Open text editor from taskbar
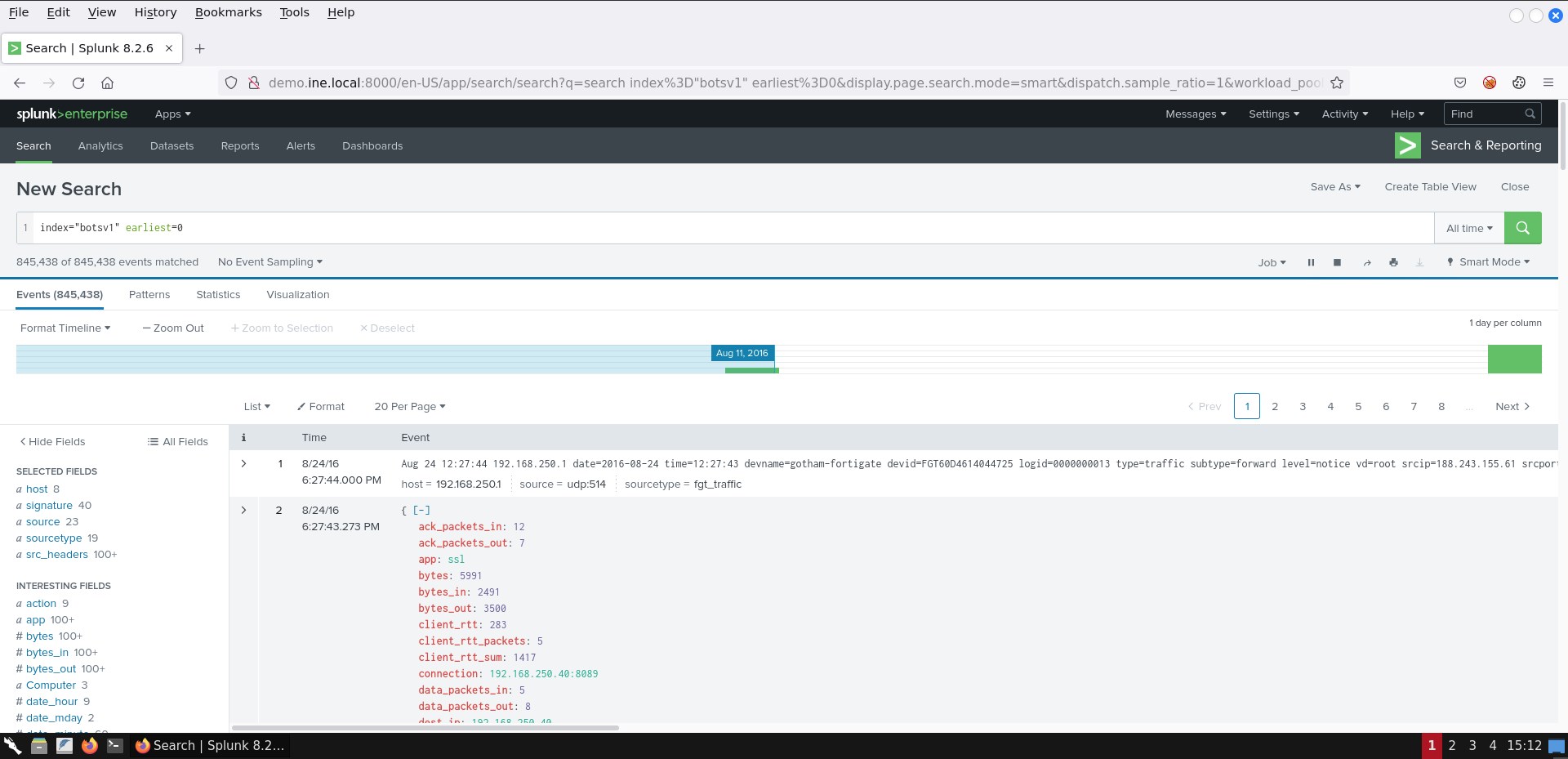Viewport: 1568px width, 759px height. click(x=65, y=745)
